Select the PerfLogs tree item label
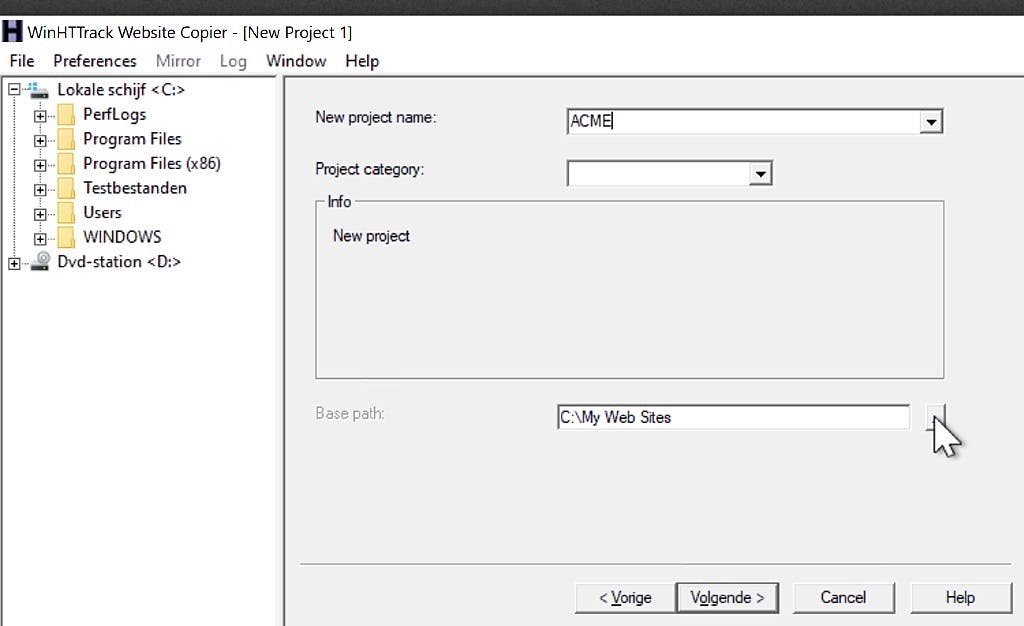 (114, 114)
